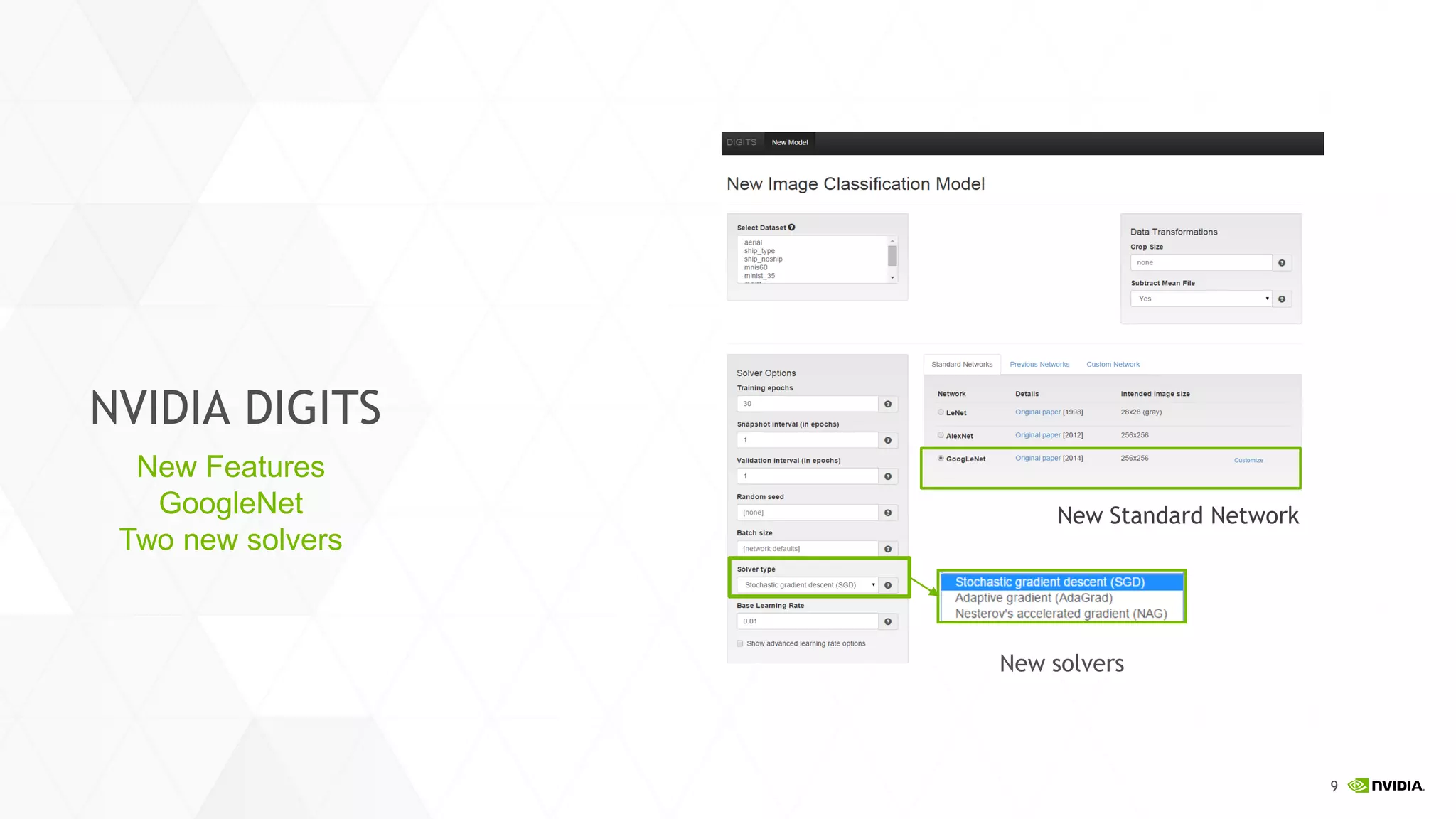Enable Show advanced learning rate options
Viewport: 1456px width, 819px height.
[740, 643]
